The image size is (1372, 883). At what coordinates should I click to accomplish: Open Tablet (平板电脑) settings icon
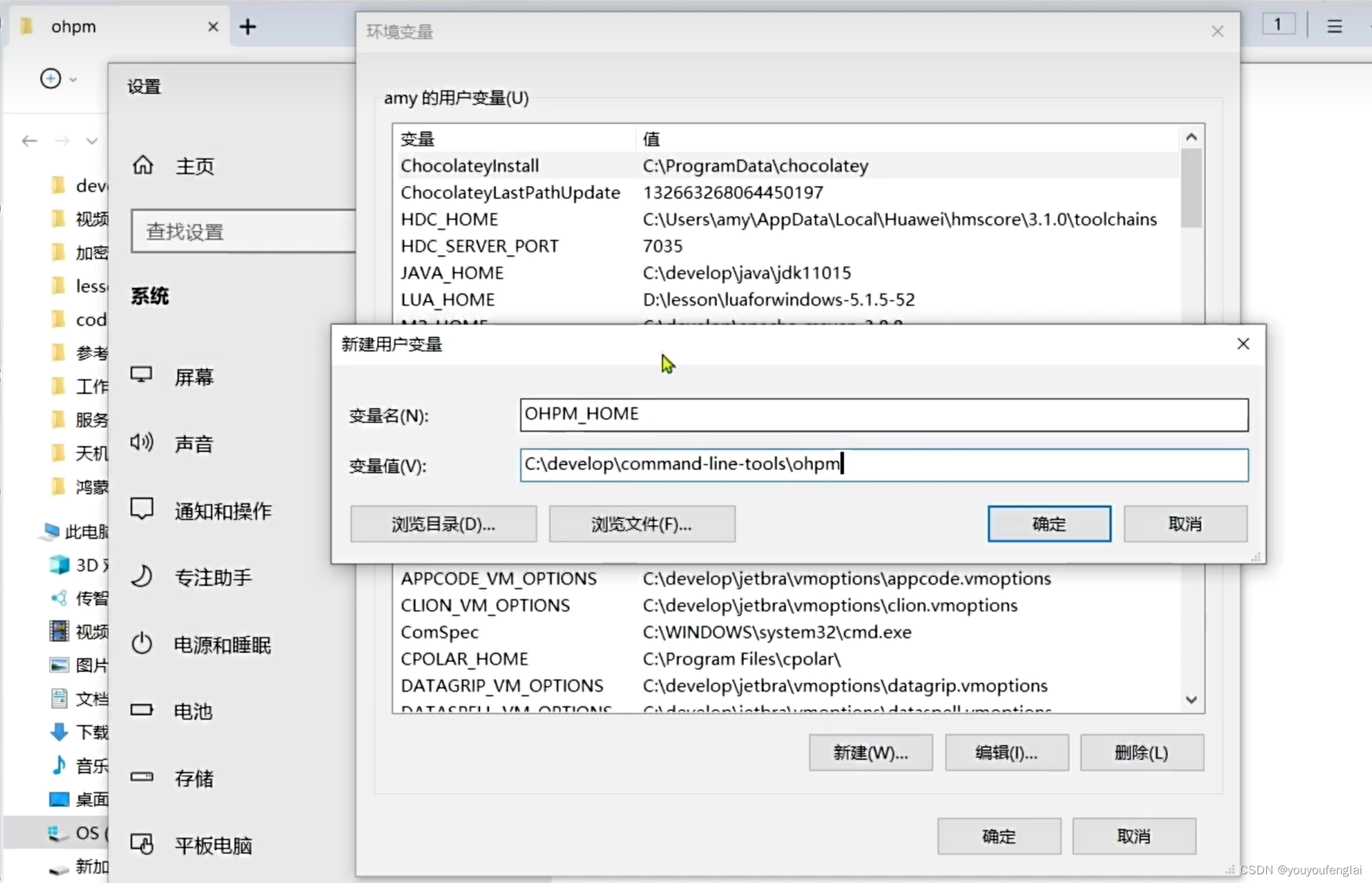coord(141,844)
